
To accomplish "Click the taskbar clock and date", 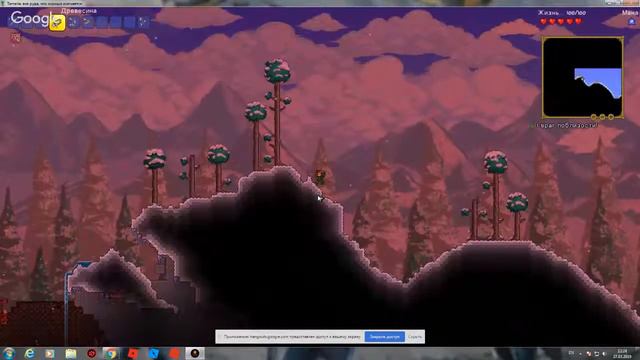I will coord(622,353).
